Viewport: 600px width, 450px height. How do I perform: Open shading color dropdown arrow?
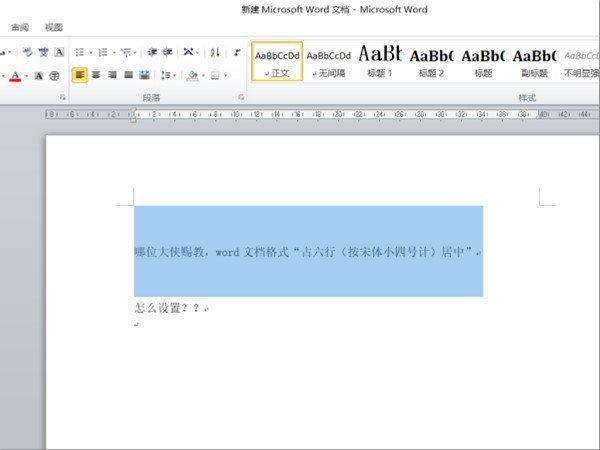(x=203, y=76)
